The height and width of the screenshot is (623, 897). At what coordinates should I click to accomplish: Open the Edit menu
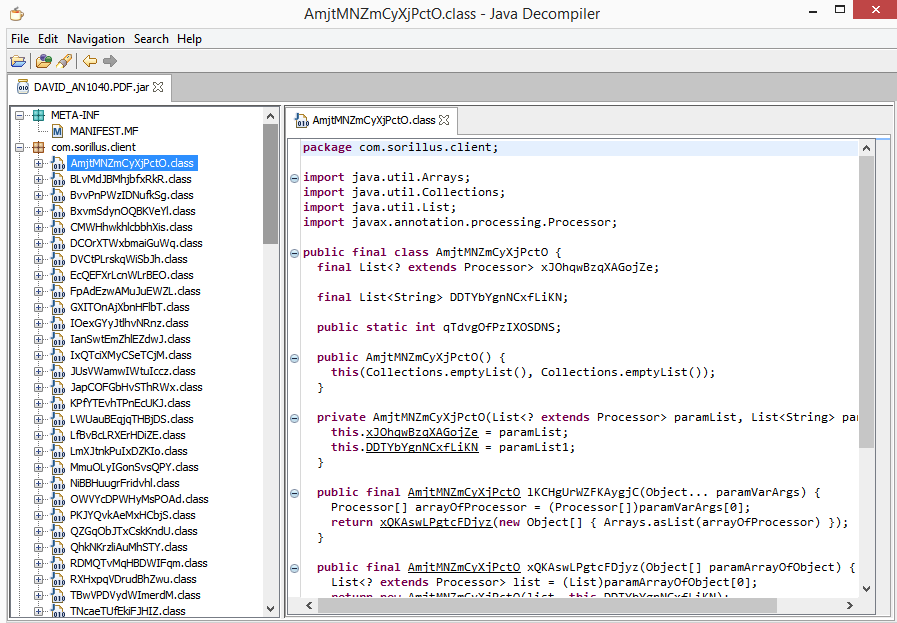pyautogui.click(x=48, y=39)
